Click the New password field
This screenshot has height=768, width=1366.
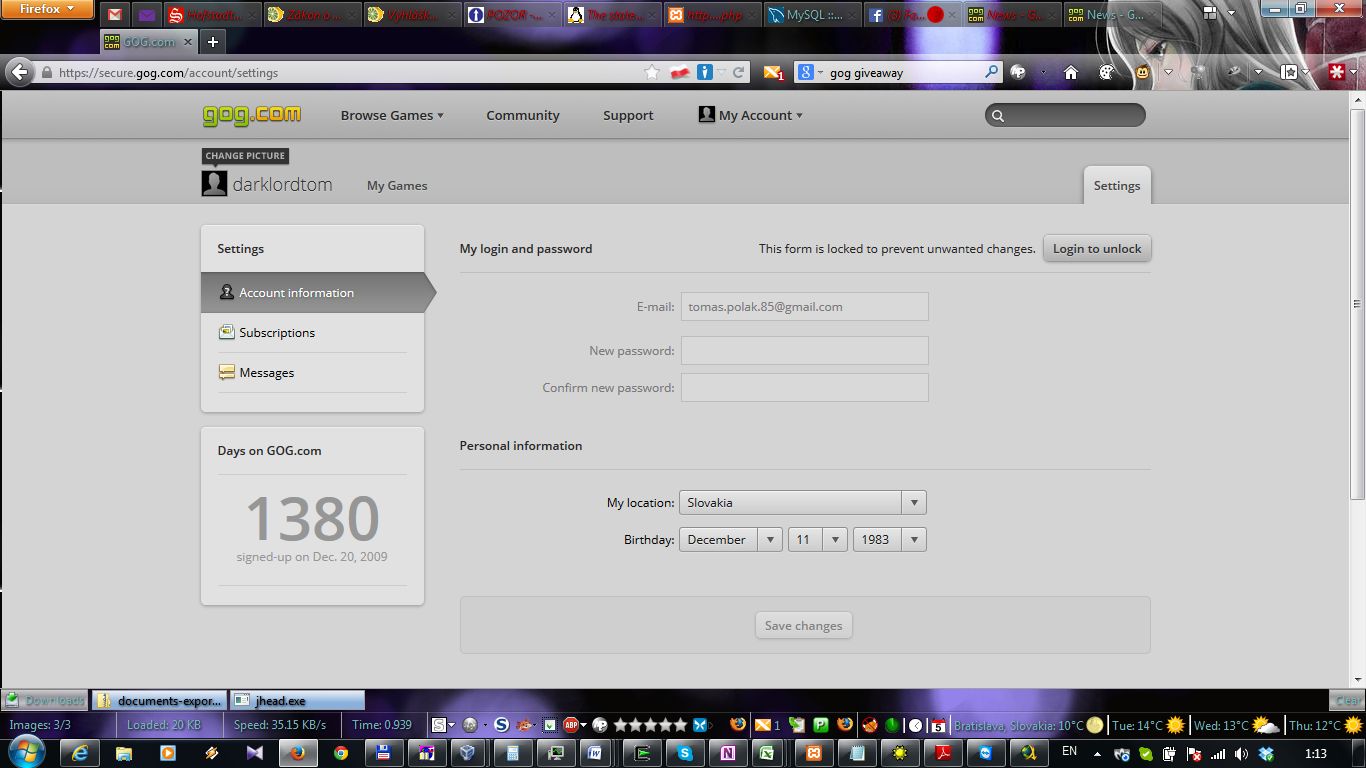click(x=805, y=350)
